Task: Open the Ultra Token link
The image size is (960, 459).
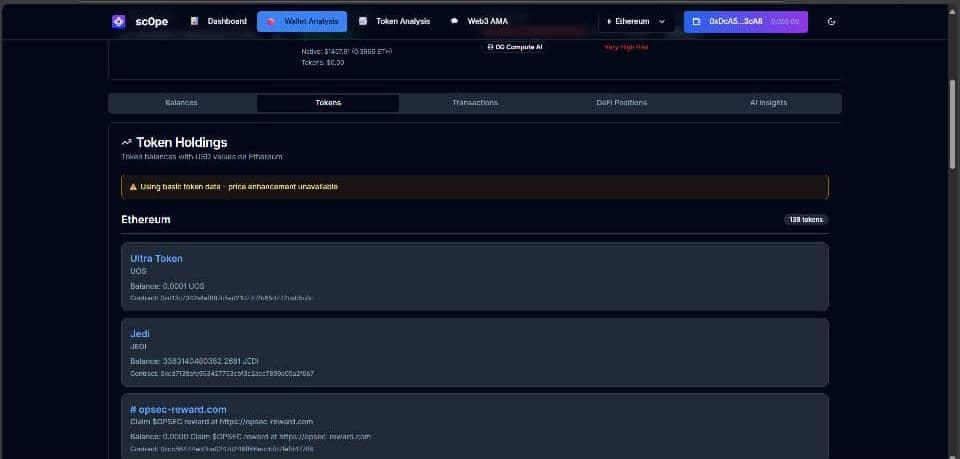Action: [x=156, y=258]
